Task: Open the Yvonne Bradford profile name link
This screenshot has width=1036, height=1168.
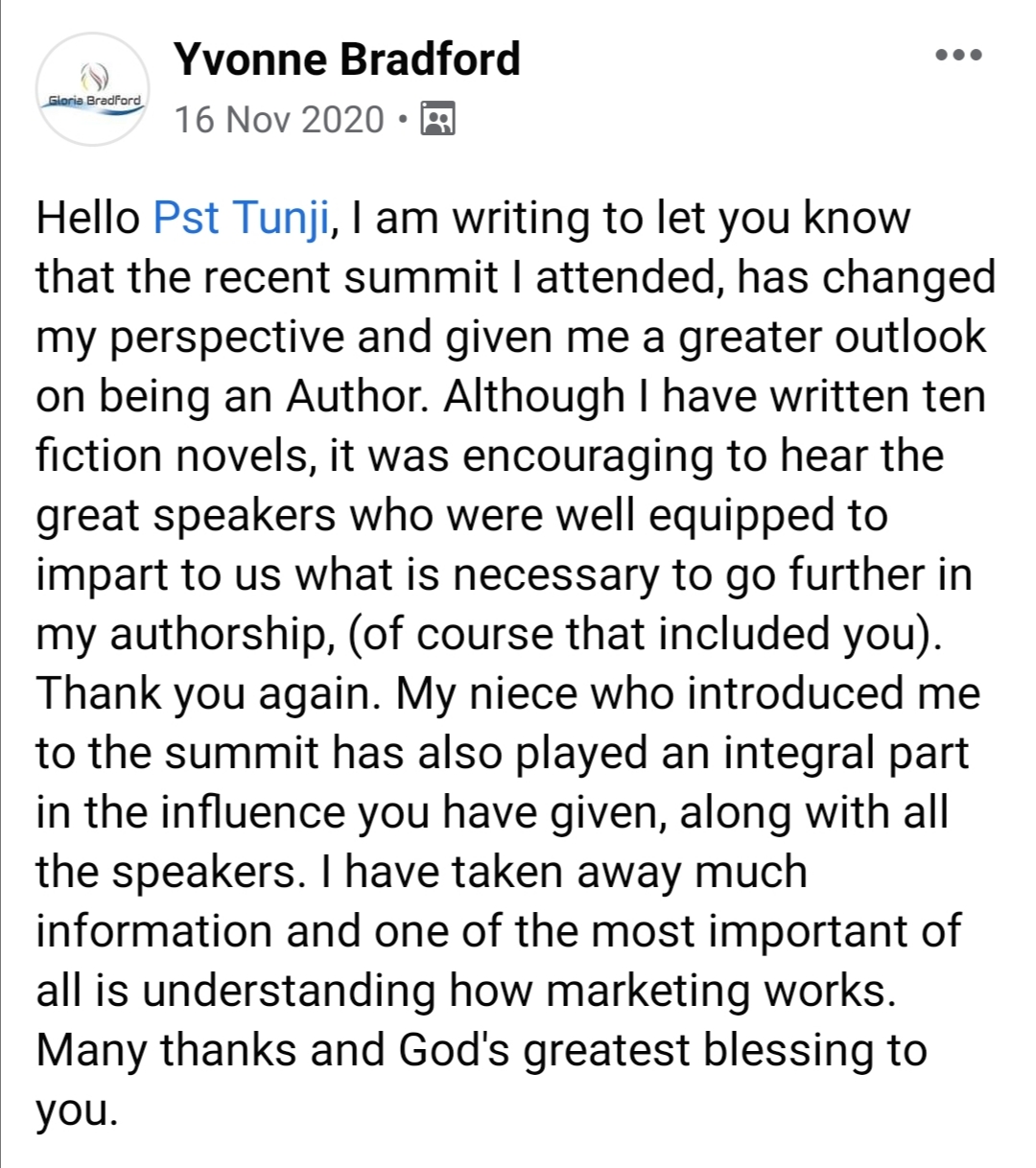Action: click(x=346, y=59)
